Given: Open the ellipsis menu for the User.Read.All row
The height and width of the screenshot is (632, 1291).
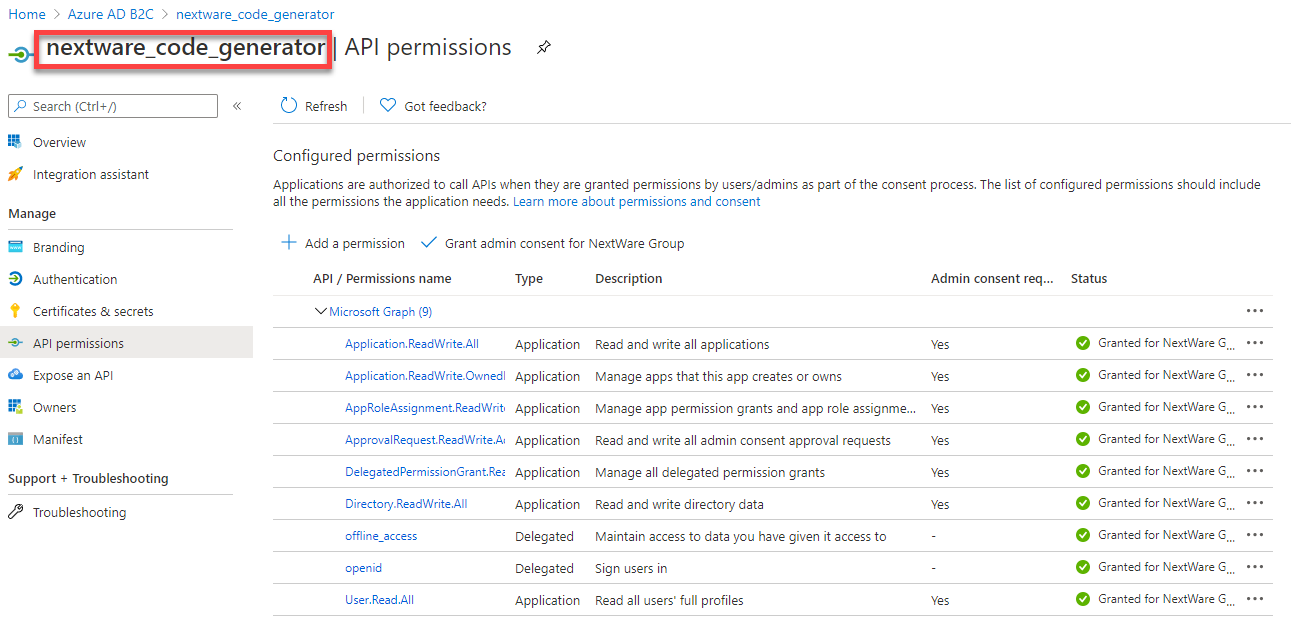Looking at the screenshot, I should point(1255,600).
